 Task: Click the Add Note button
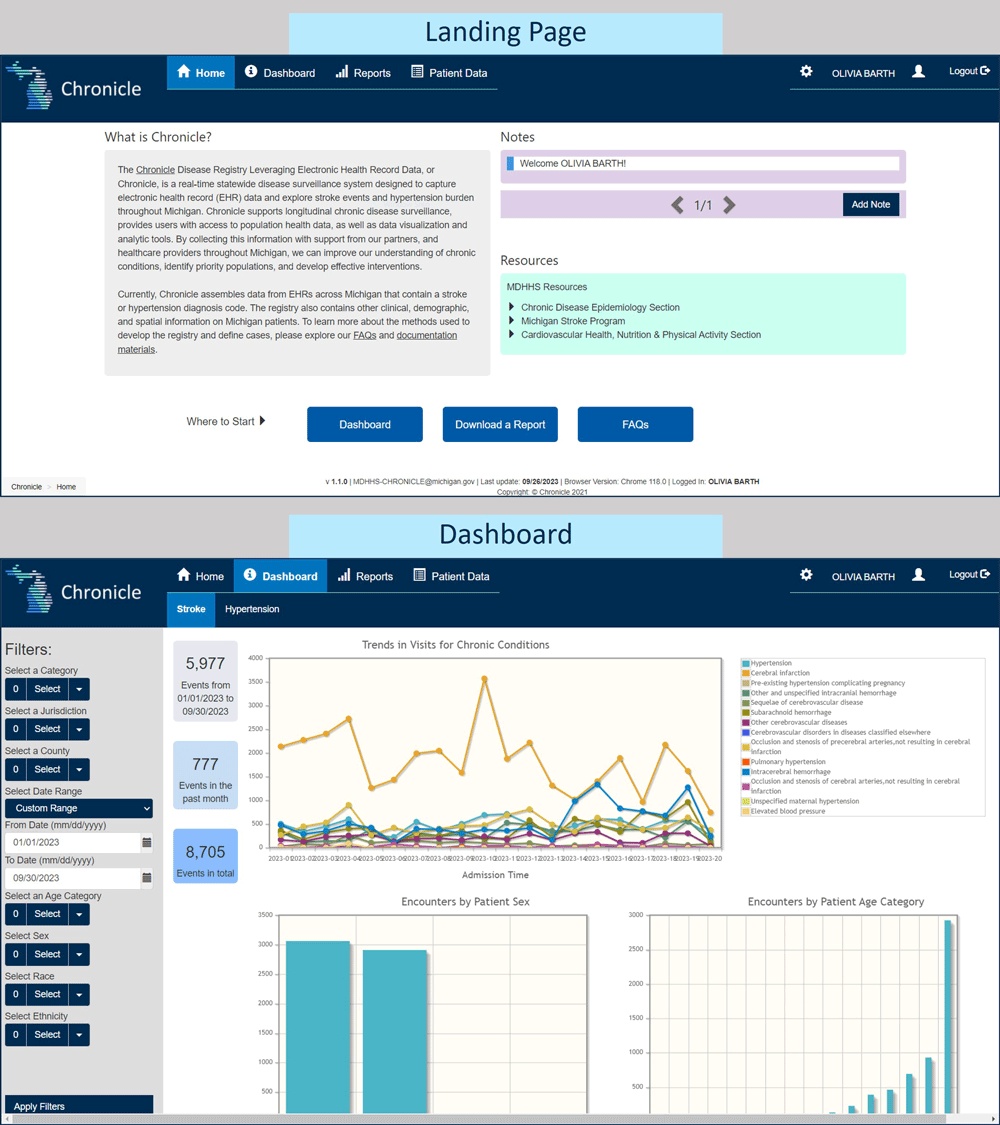click(870, 203)
